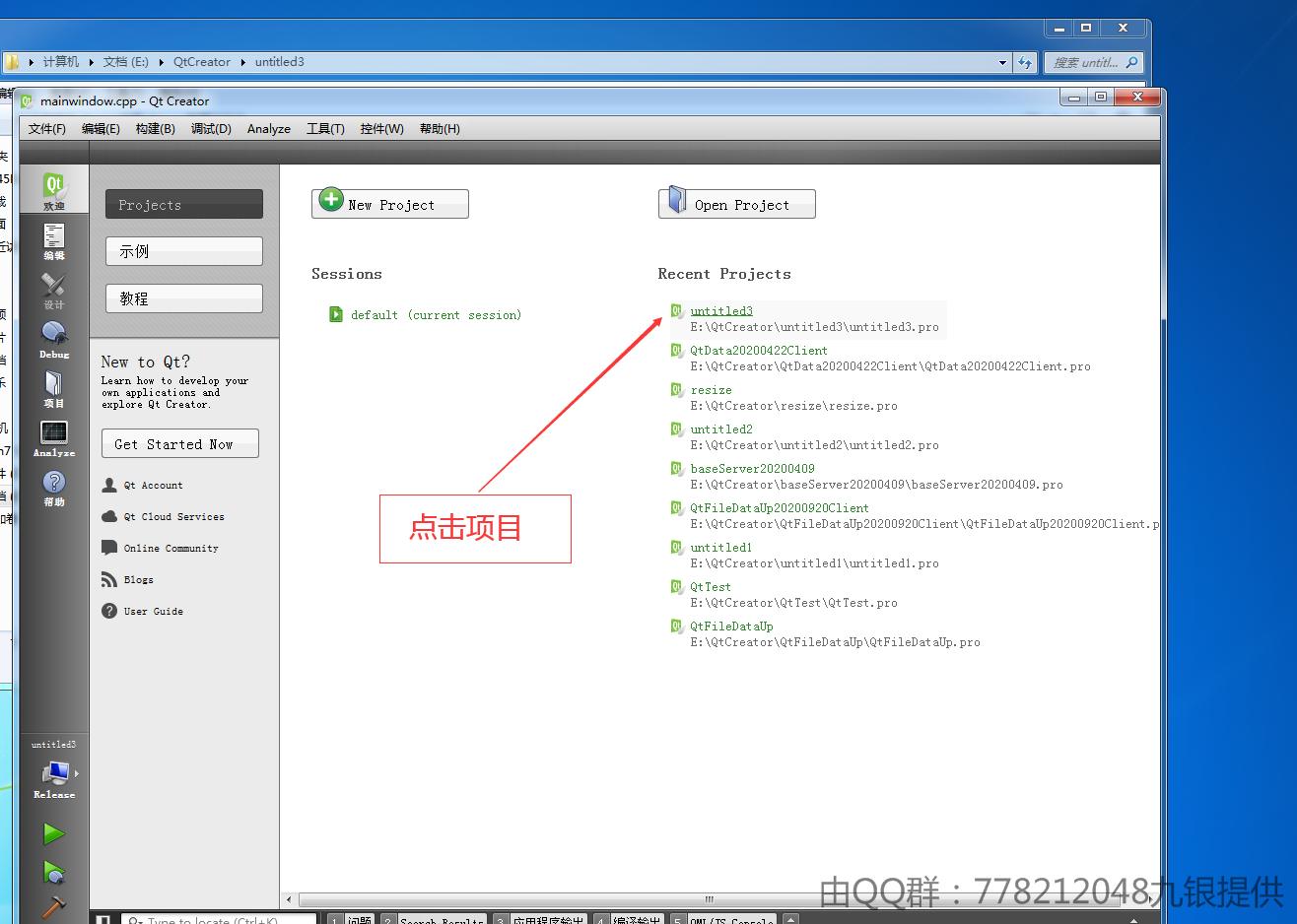Open recent project QtFileDataUp
This screenshot has width=1297, height=924.
click(731, 627)
